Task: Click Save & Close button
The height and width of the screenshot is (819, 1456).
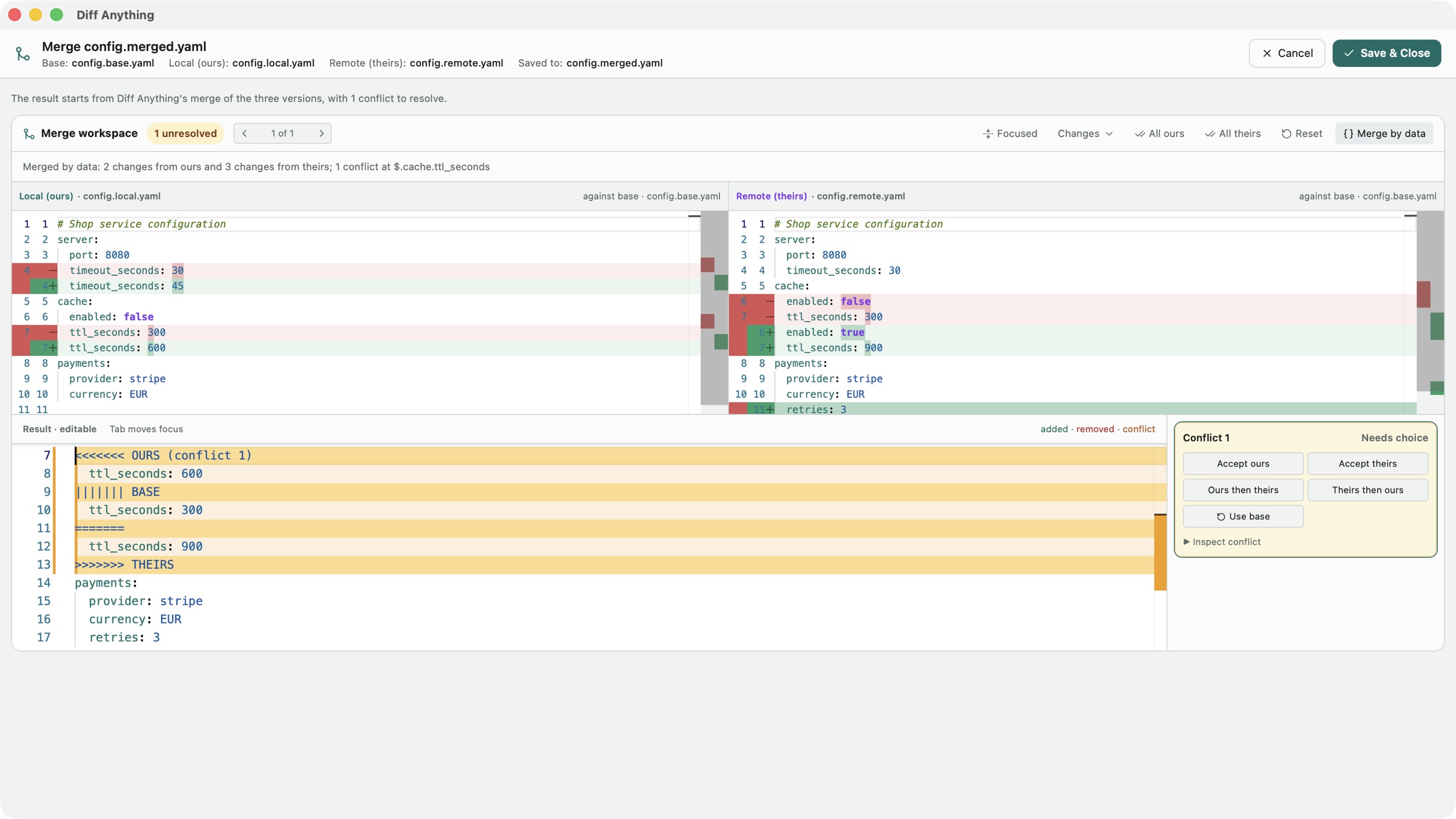Action: [1387, 53]
